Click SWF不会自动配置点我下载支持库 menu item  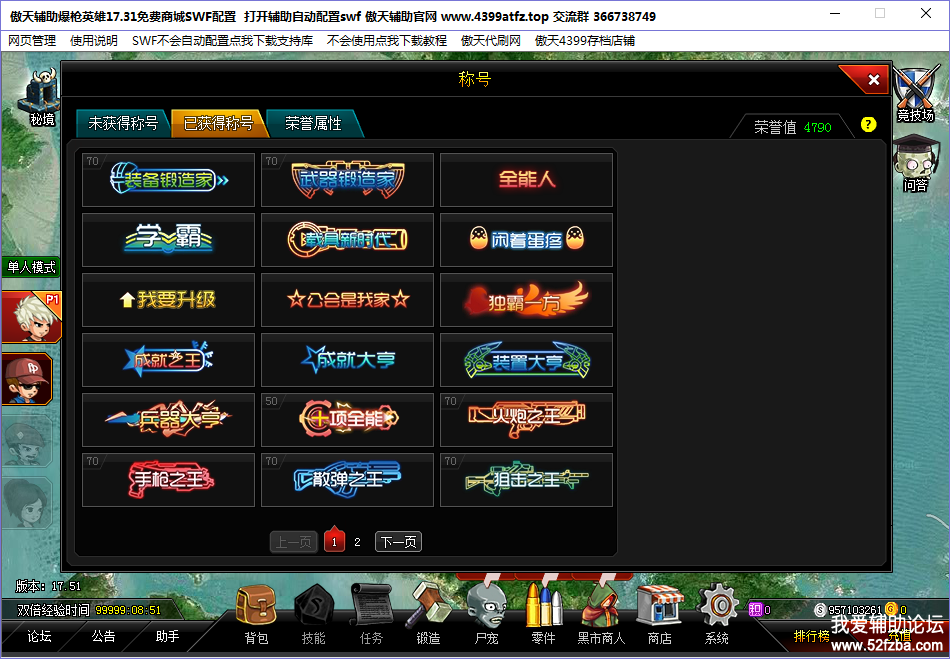(x=222, y=41)
